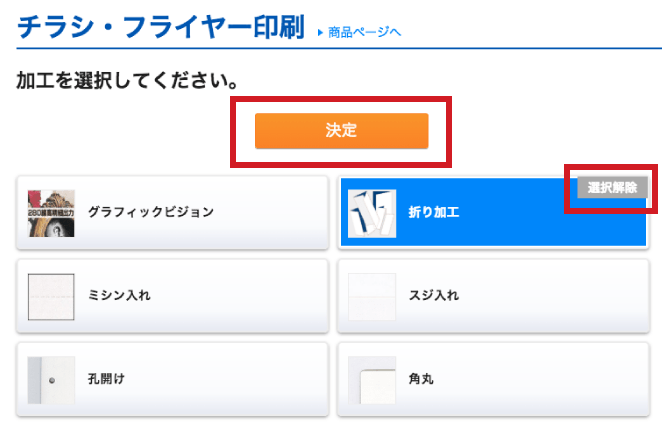Image resolution: width=662 pixels, height=444 pixels.
Task: Click the 孔開け hole punch thumbnail
Action: point(51,379)
